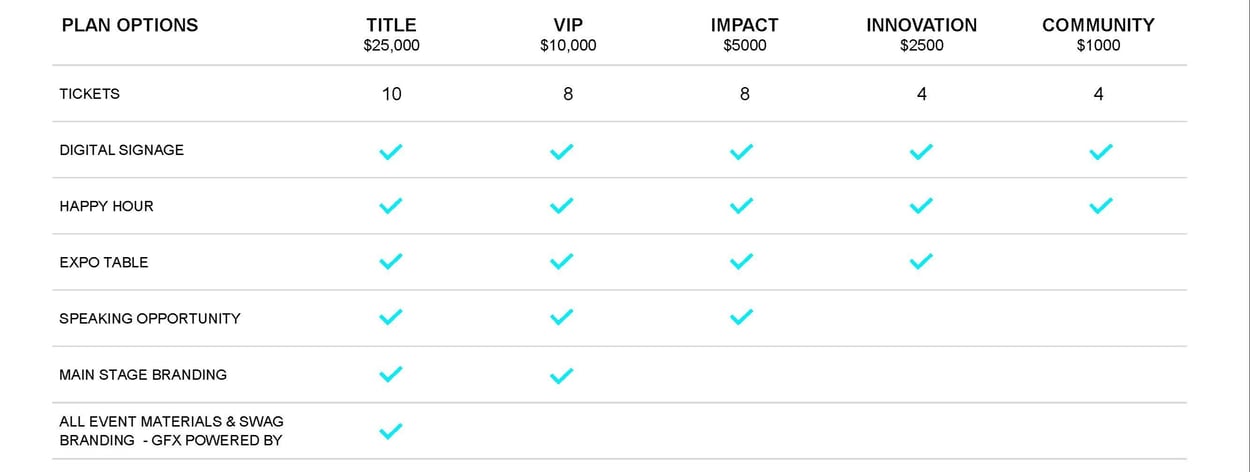Select the IMPACT $5000 plan header
1250x472 pixels.
[x=744, y=34]
